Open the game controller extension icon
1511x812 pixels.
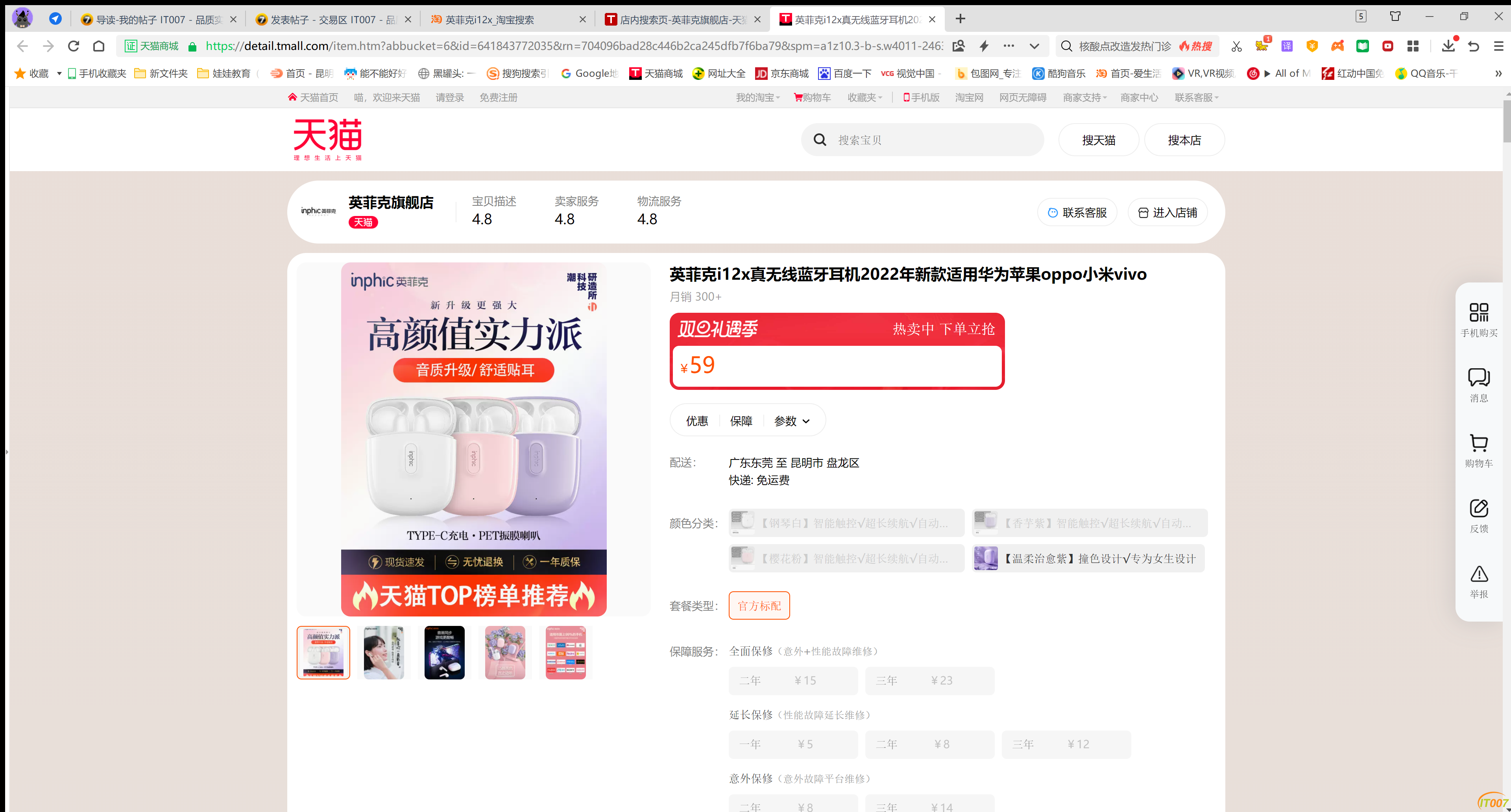click(x=1337, y=46)
